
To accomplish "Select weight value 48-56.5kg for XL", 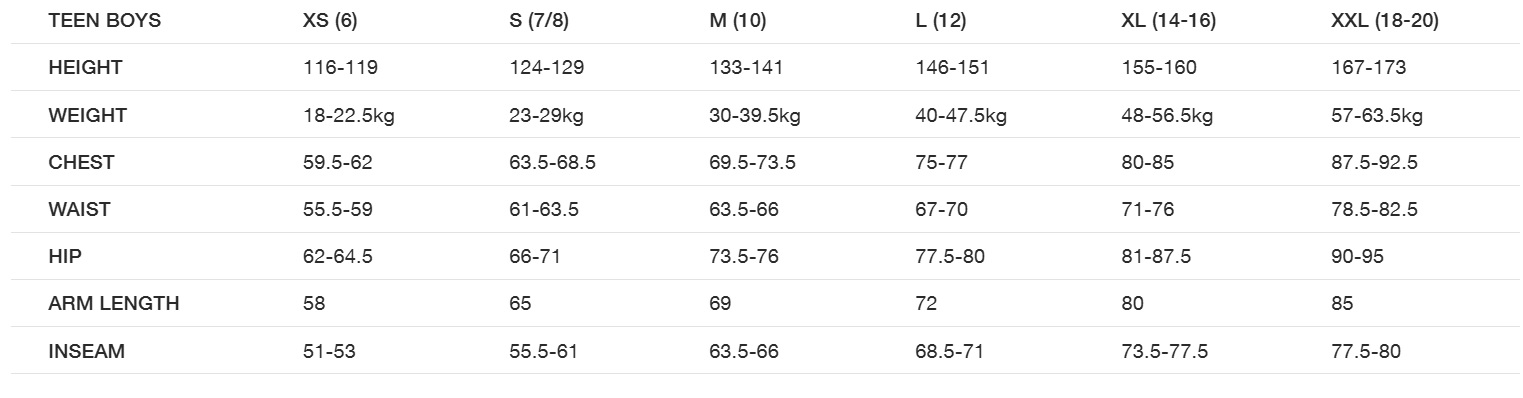I will pos(1167,116).
